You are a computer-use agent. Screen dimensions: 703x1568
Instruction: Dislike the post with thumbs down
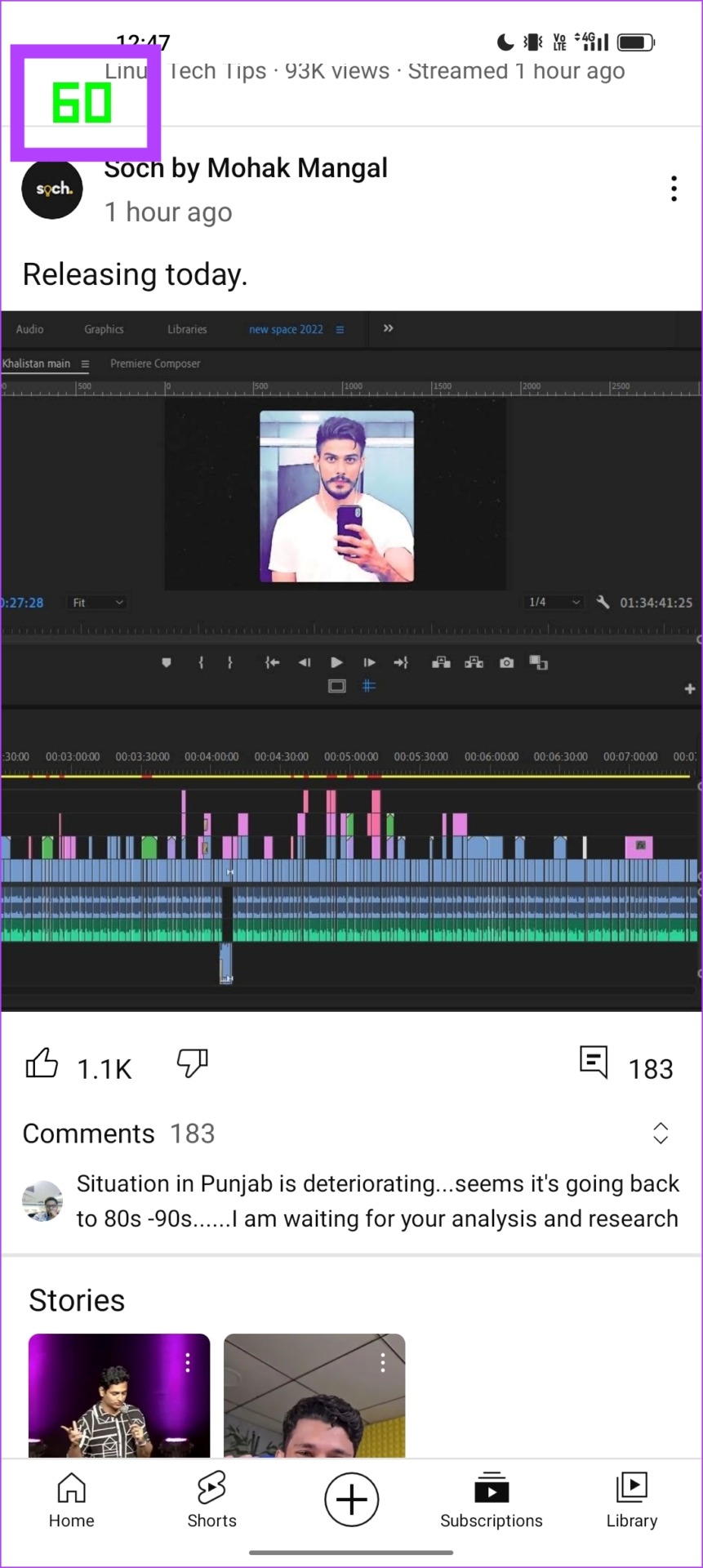point(193,1064)
